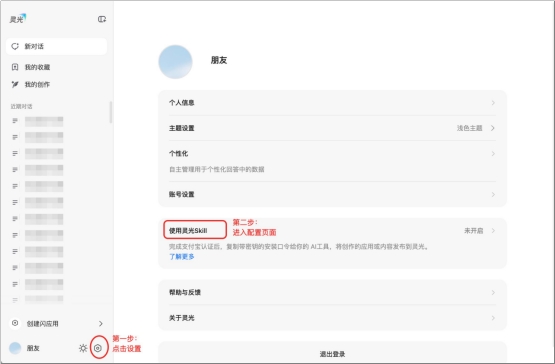Expand the 创建闪应用 chevron arrow
555x364 pixels.
pos(101,324)
